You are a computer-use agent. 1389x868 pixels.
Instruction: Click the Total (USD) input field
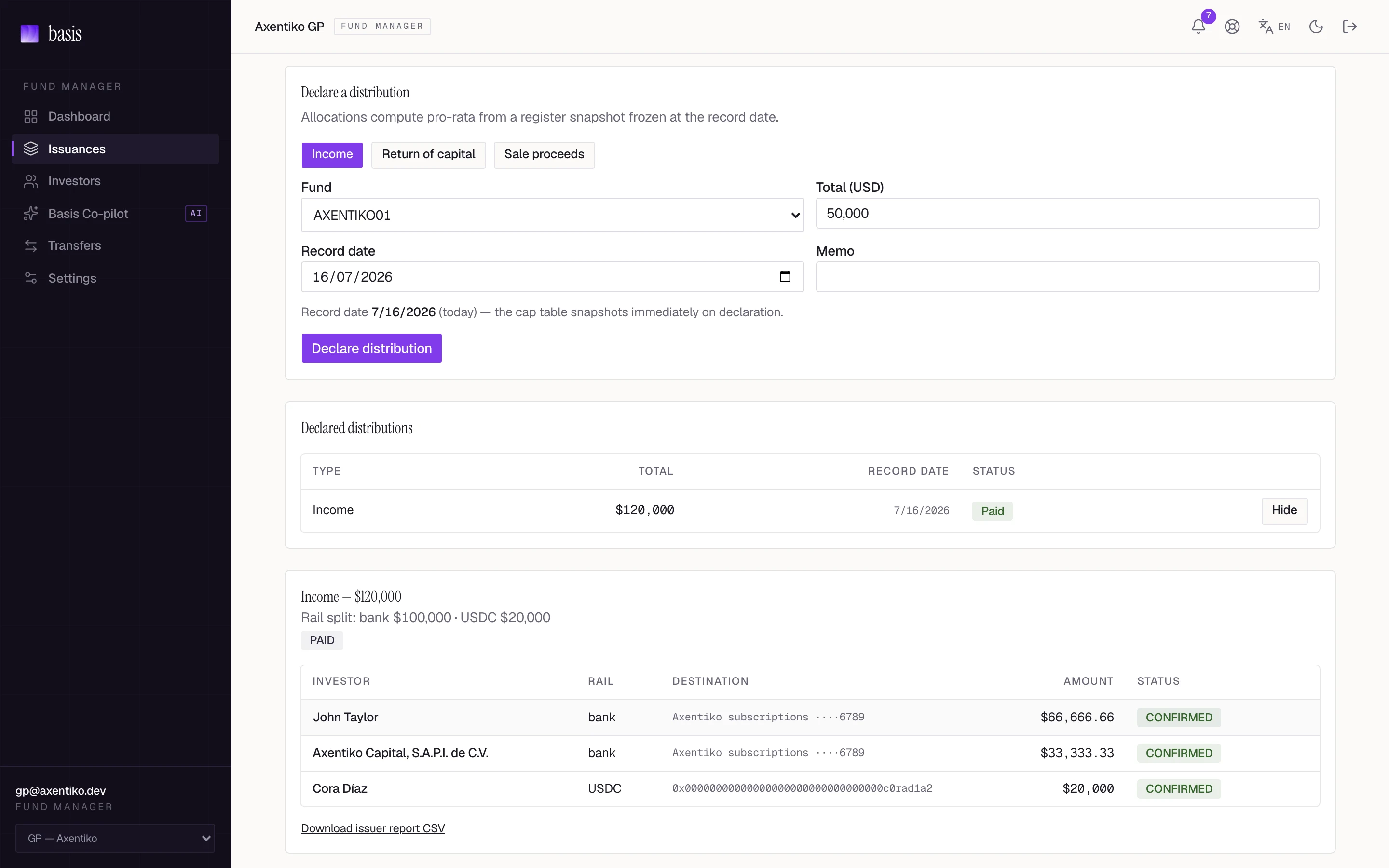click(1067, 214)
